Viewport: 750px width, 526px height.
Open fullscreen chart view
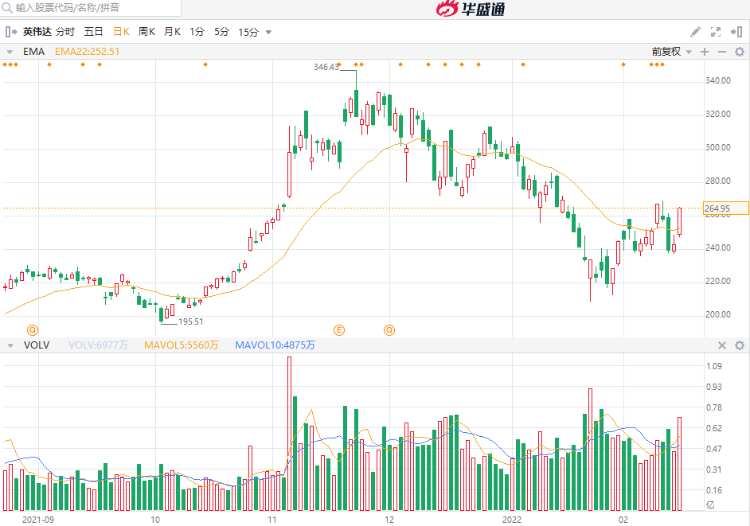tap(717, 32)
